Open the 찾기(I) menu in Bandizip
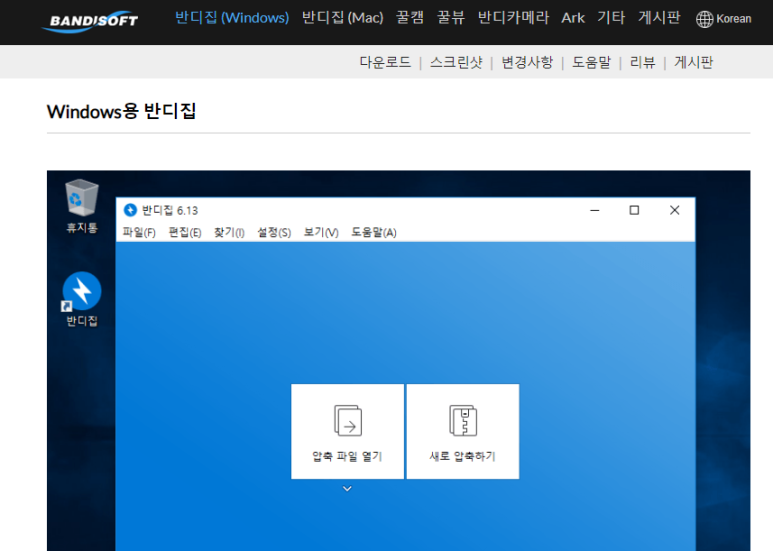773x551 pixels. [x=229, y=232]
